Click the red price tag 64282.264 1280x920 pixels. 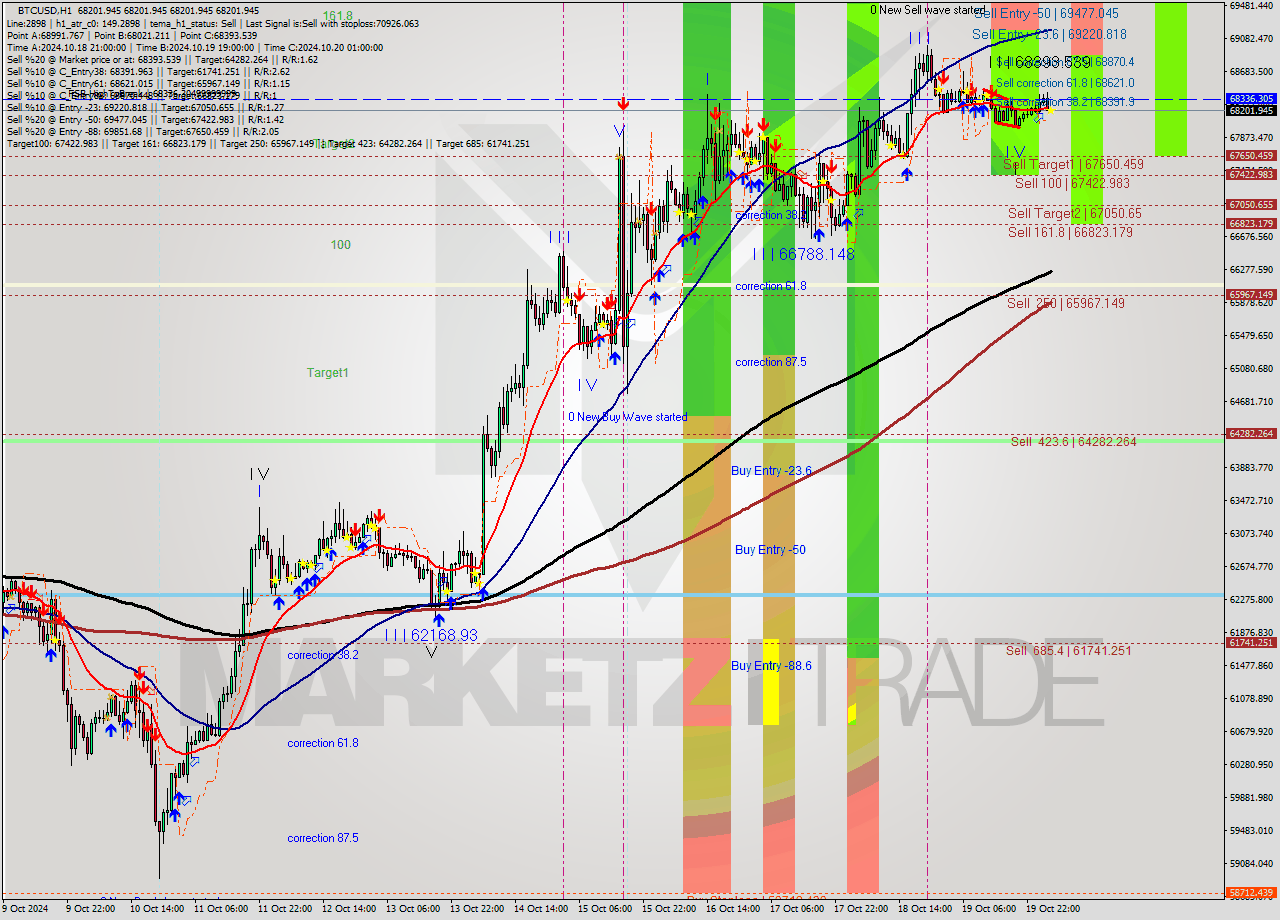1251,433
